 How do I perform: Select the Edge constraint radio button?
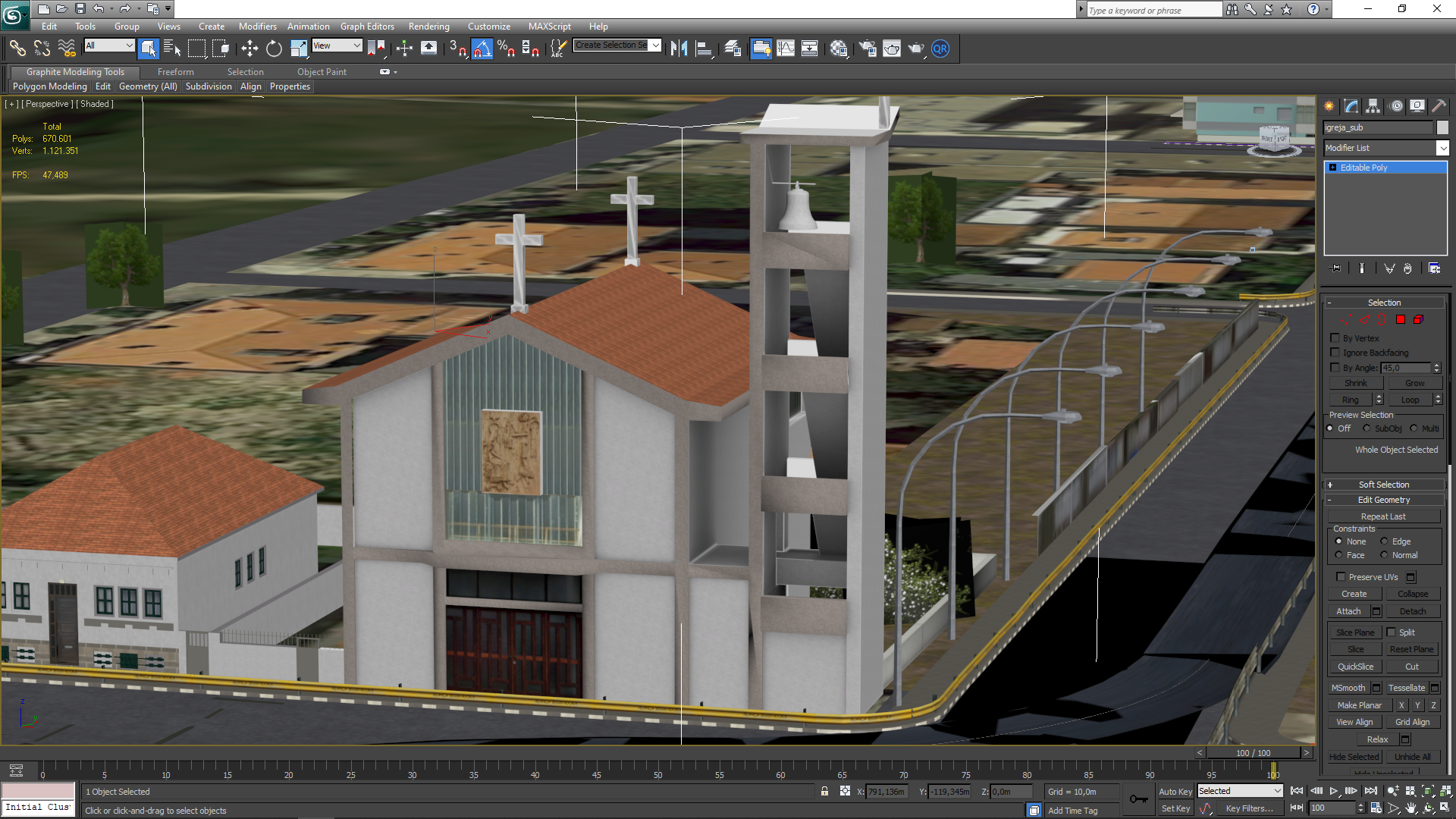[x=1384, y=541]
